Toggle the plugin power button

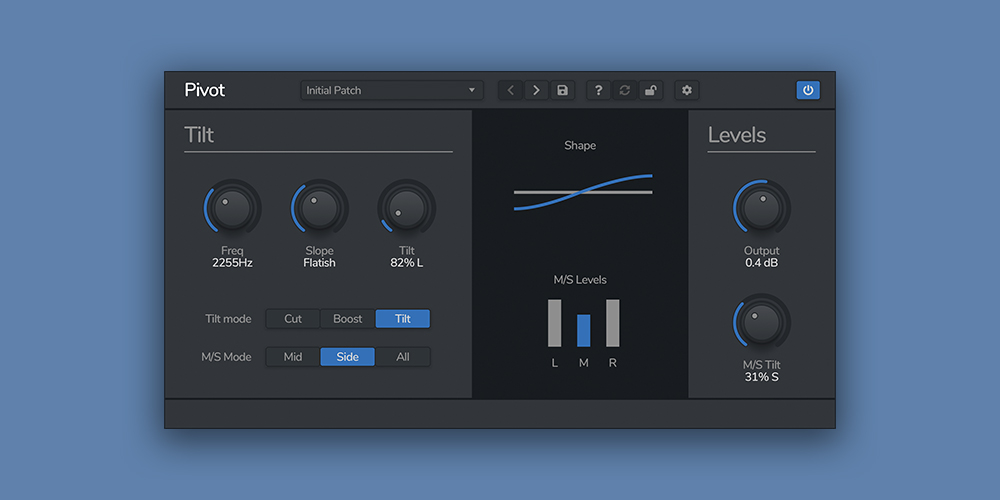pyautogui.click(x=808, y=90)
